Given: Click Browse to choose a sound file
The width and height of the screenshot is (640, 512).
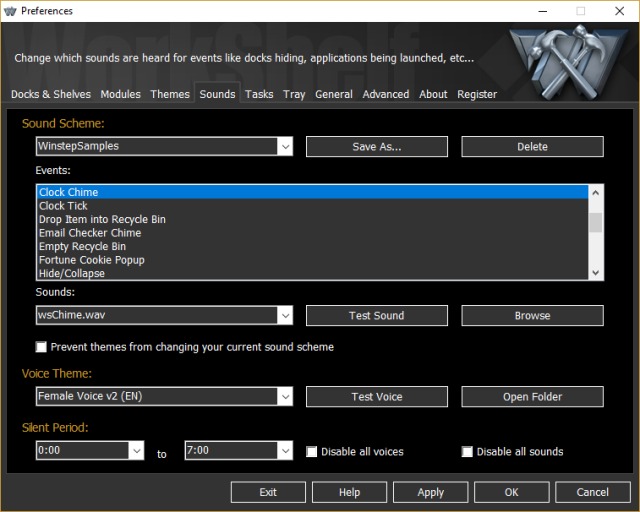Looking at the screenshot, I should tap(532, 316).
